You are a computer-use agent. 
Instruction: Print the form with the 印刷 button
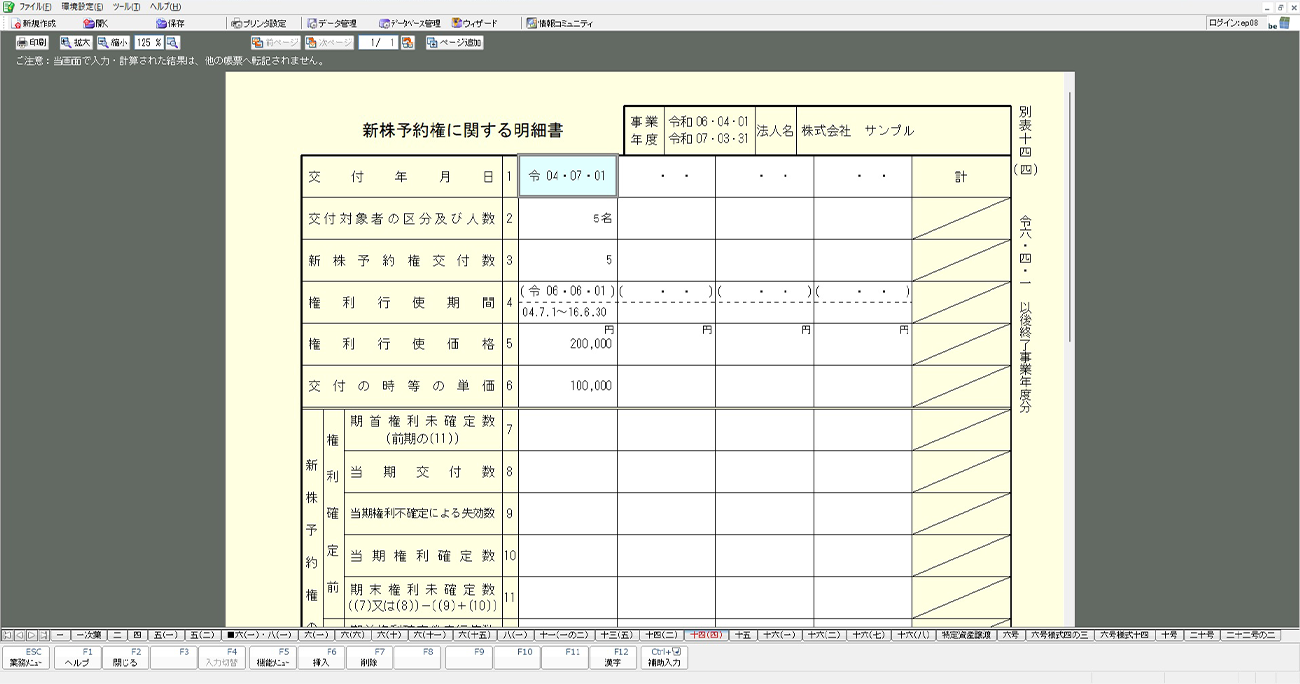pyautogui.click(x=32, y=43)
